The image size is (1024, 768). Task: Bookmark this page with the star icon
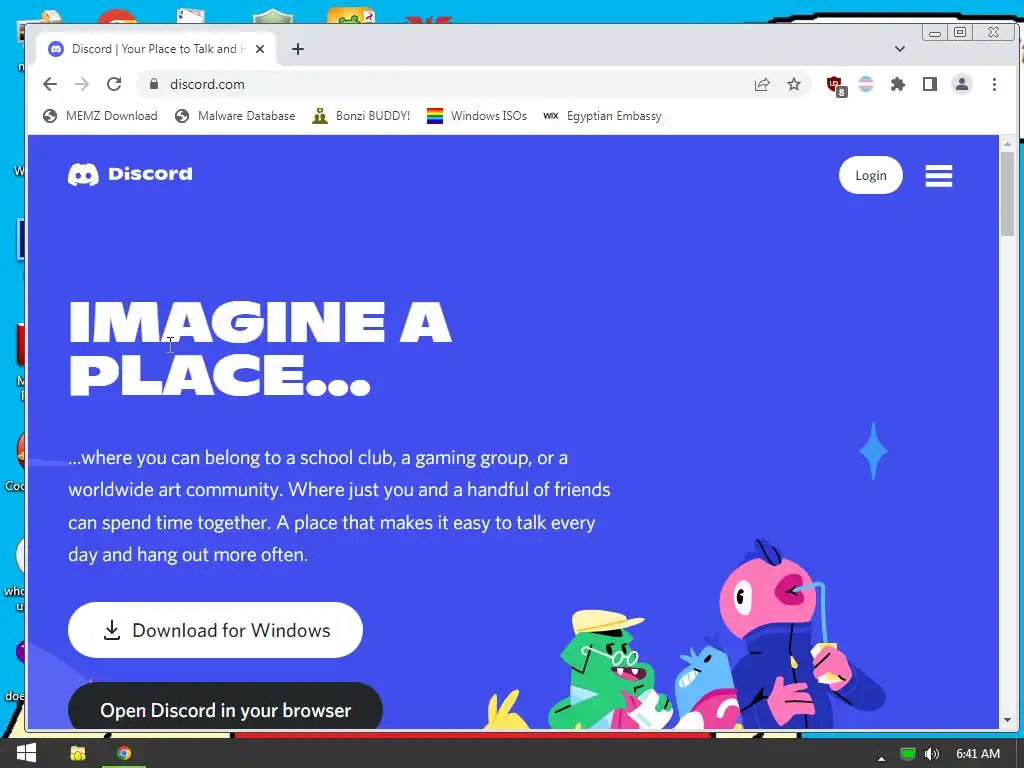793,84
